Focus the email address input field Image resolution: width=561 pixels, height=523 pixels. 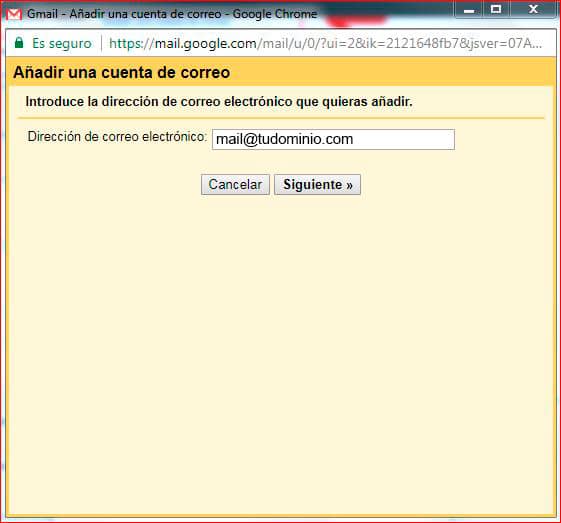[x=333, y=139]
